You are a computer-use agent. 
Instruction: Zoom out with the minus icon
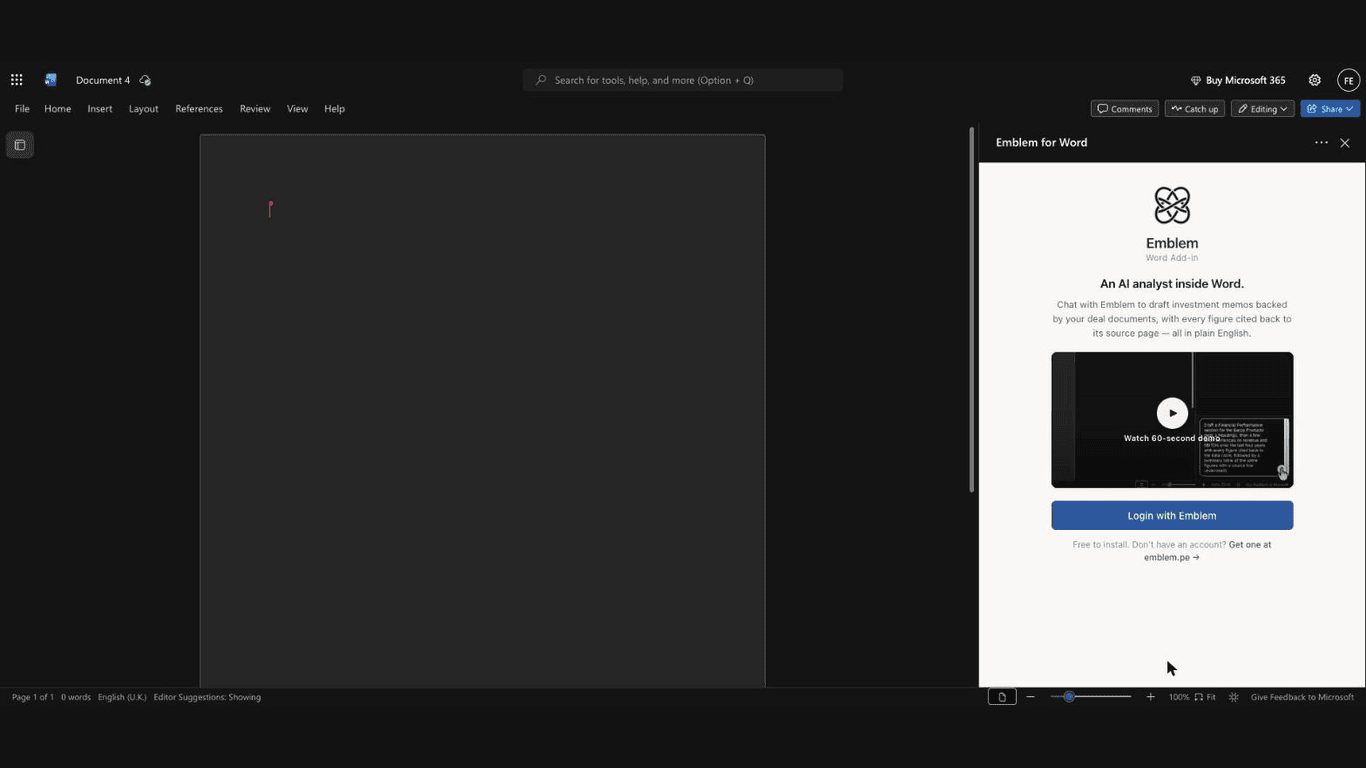coord(1030,697)
